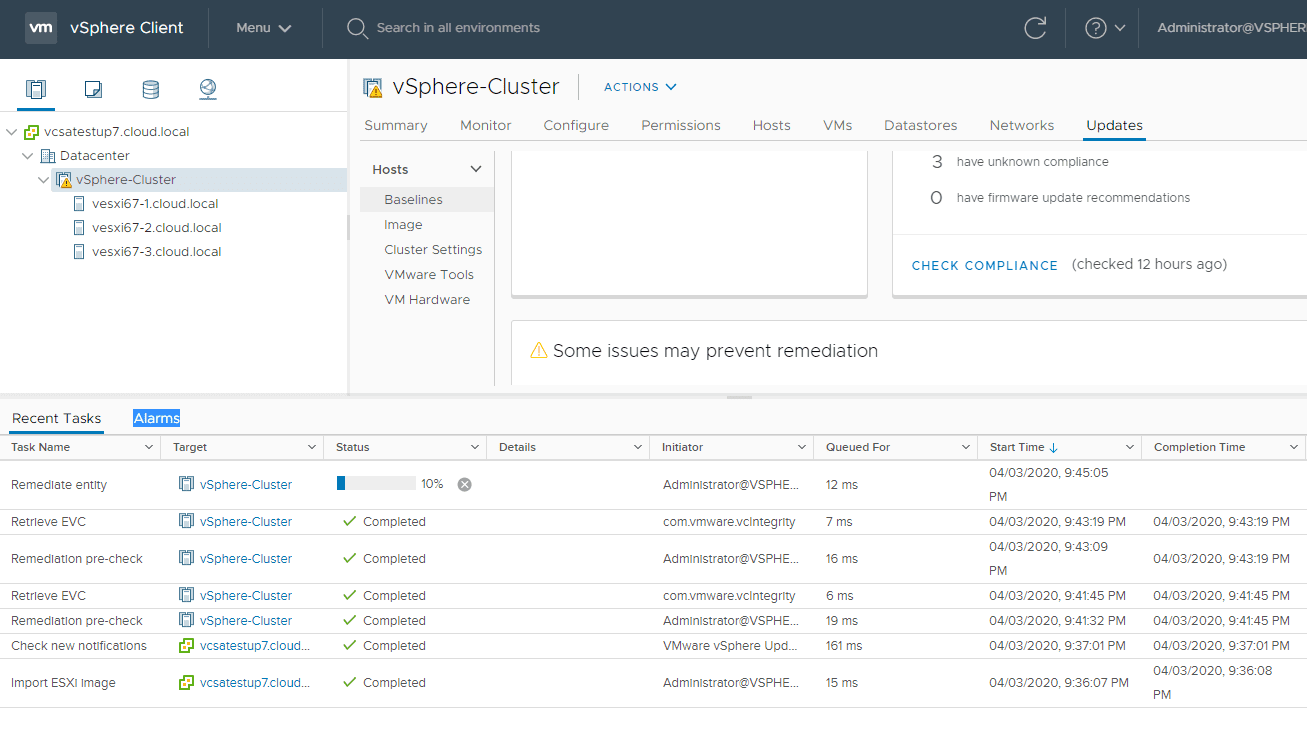Open the Networking inventory view icon
Viewport: 1307px width, 750px height.
click(x=208, y=90)
